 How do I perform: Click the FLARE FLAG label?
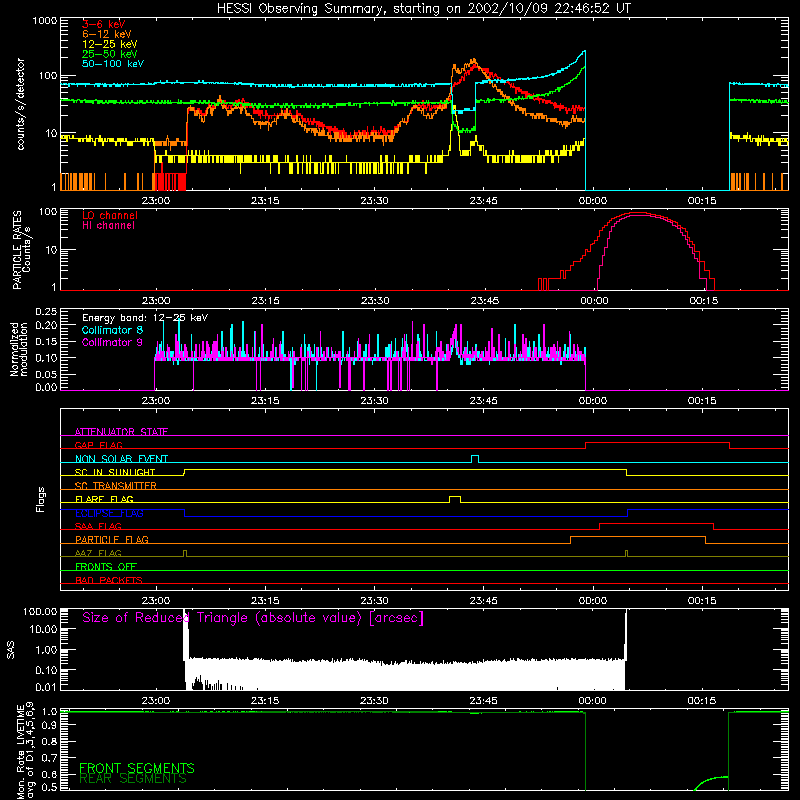point(104,499)
